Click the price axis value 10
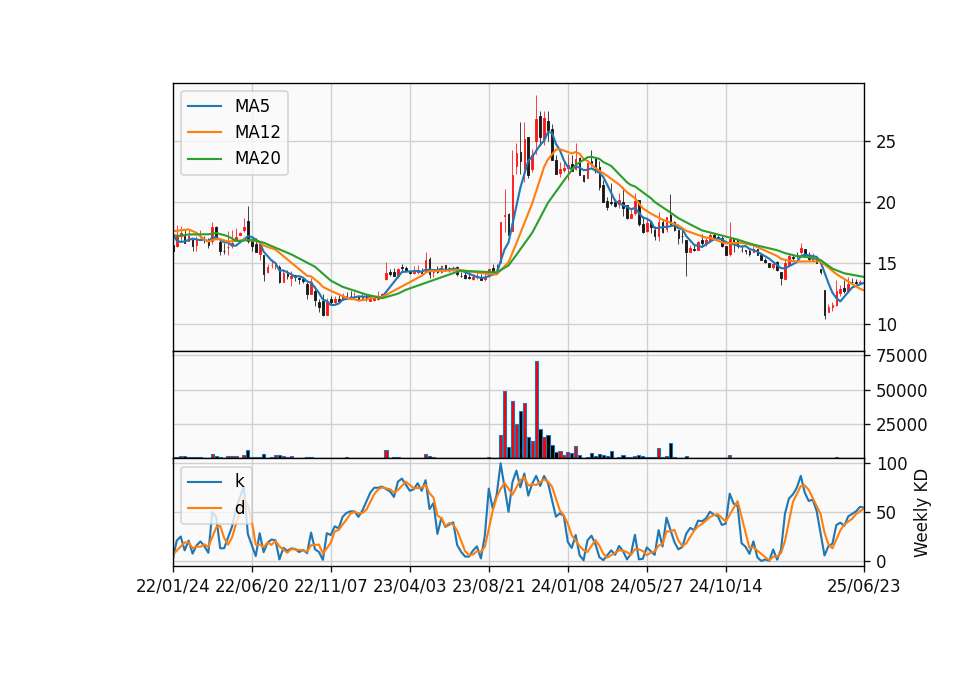The image size is (960, 690). 886,325
